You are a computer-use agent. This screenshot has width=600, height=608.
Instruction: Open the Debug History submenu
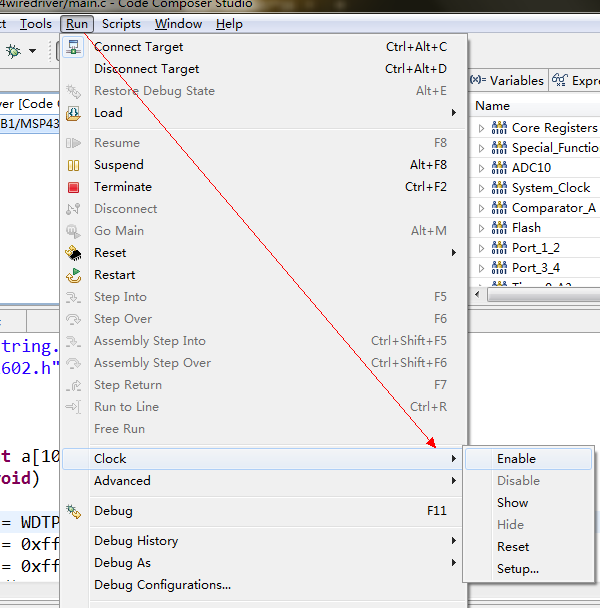pyautogui.click(x=264, y=541)
